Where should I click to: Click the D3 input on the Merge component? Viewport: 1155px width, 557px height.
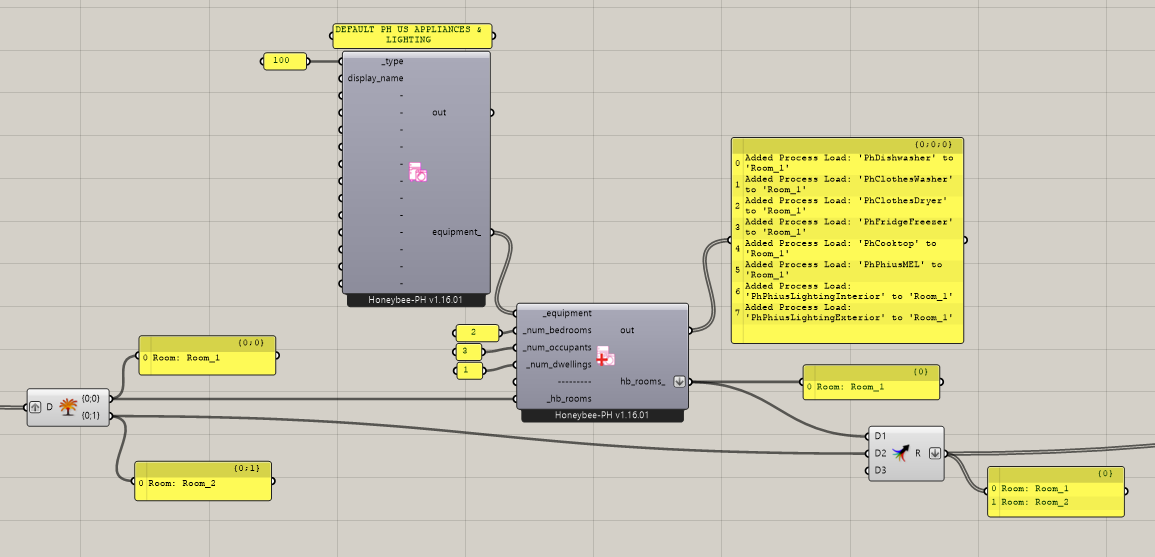(x=880, y=470)
